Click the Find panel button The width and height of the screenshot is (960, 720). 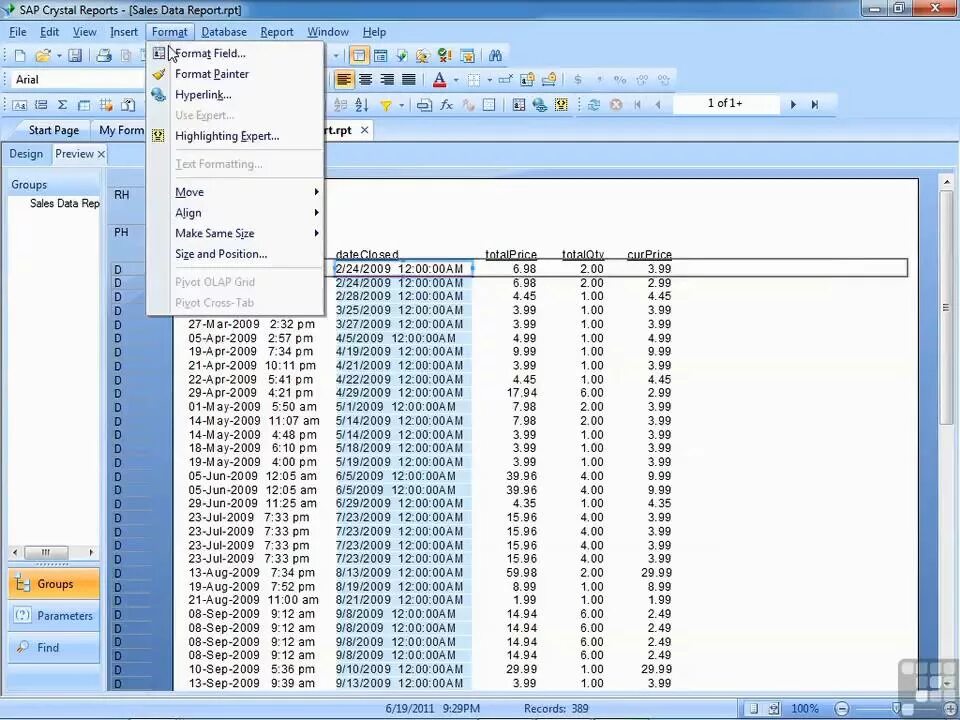[54, 648]
